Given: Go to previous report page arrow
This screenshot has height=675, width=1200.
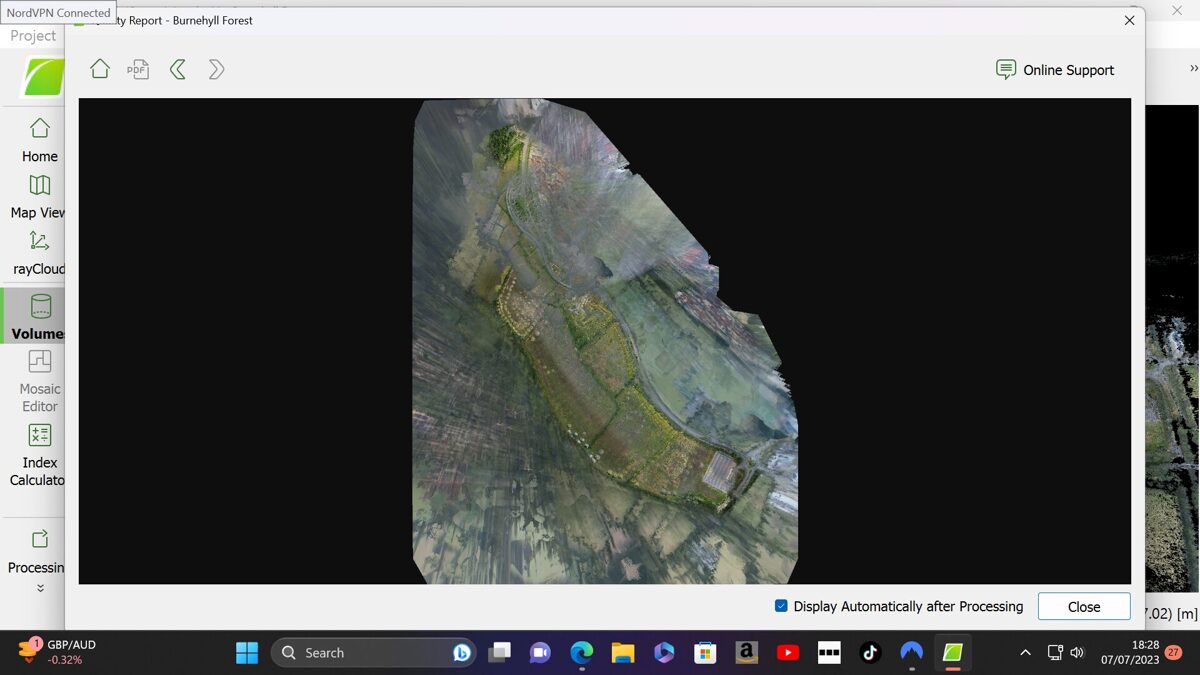Looking at the screenshot, I should point(178,69).
